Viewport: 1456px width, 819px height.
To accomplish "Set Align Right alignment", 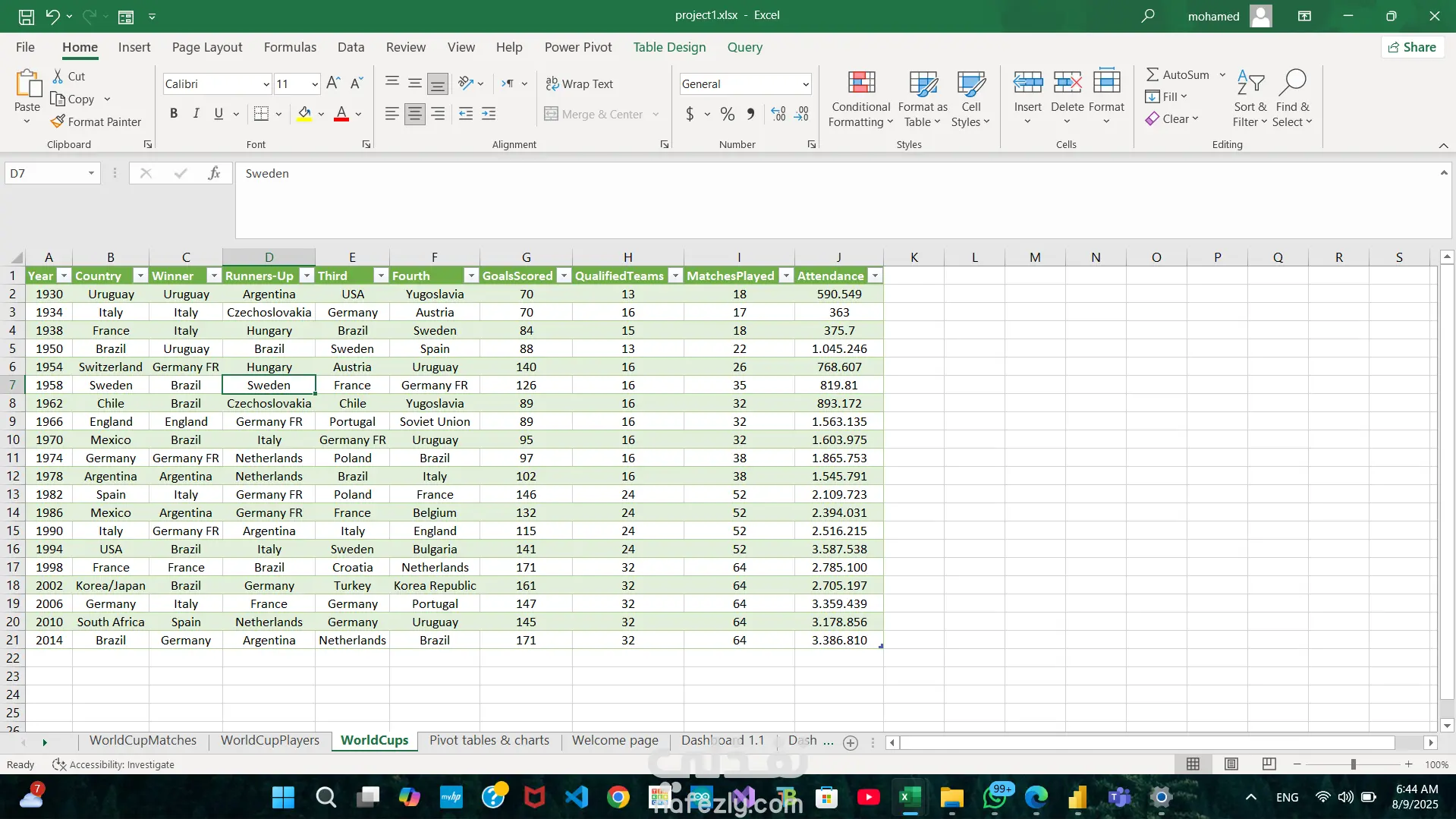I will [x=438, y=114].
